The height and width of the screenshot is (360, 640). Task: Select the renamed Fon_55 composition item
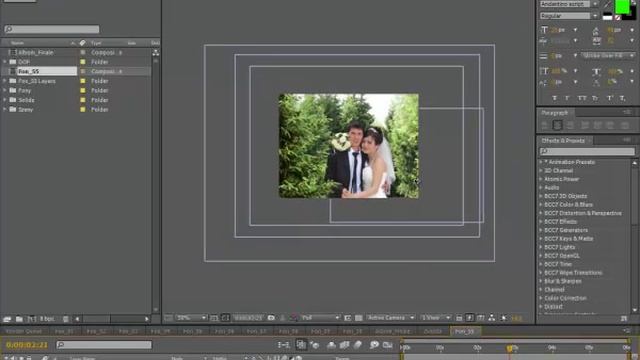(47, 71)
